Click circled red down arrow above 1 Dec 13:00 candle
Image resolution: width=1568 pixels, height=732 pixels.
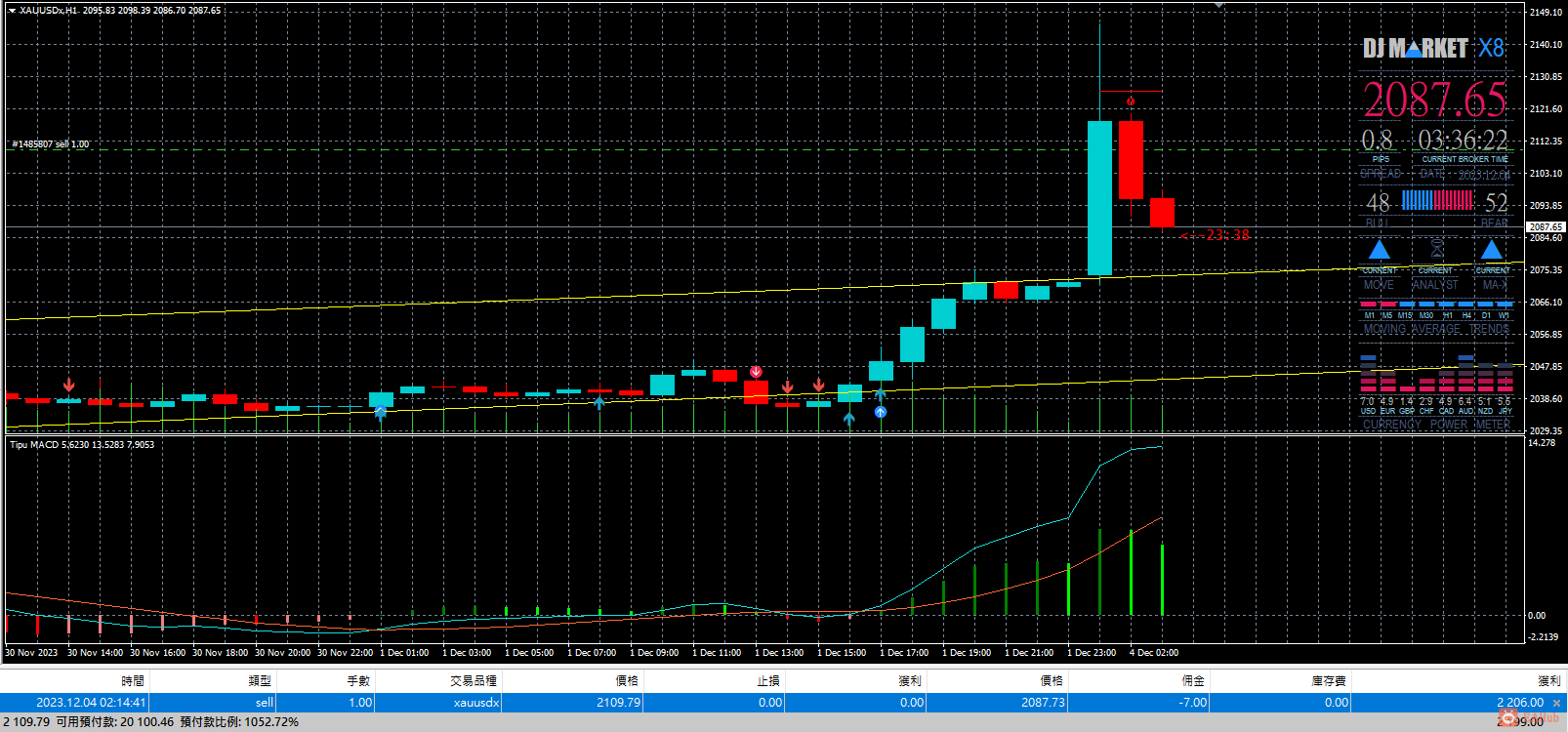756,372
